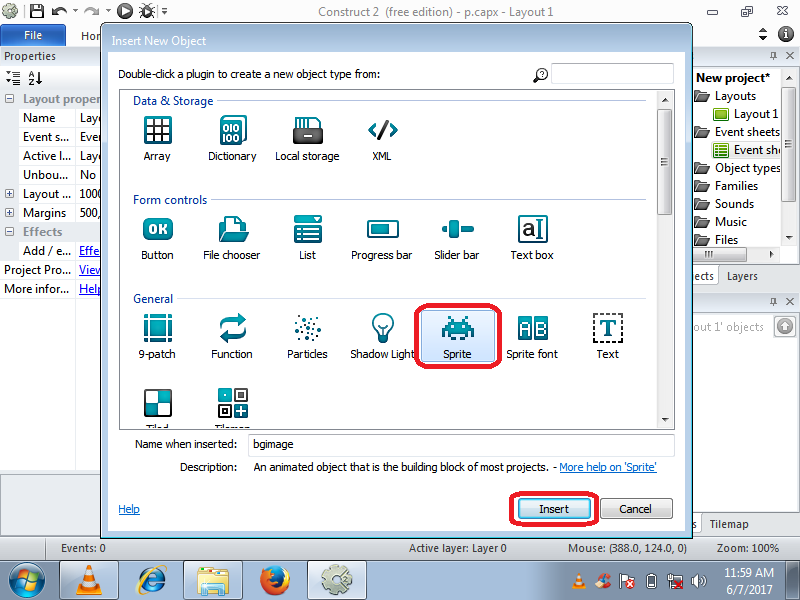800x600 pixels.
Task: Open the Families folder
Action: (x=736, y=186)
